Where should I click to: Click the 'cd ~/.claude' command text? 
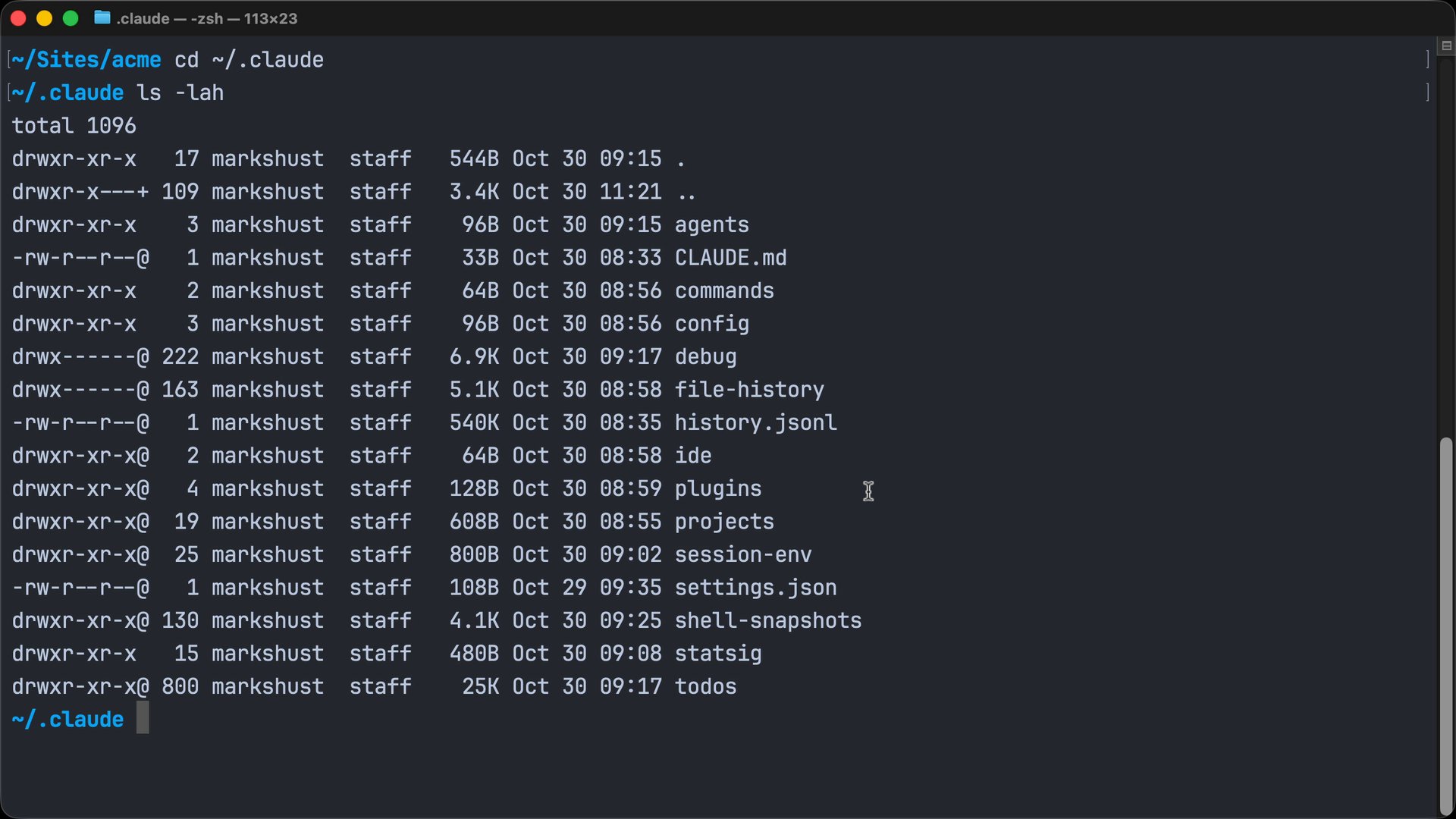click(249, 60)
